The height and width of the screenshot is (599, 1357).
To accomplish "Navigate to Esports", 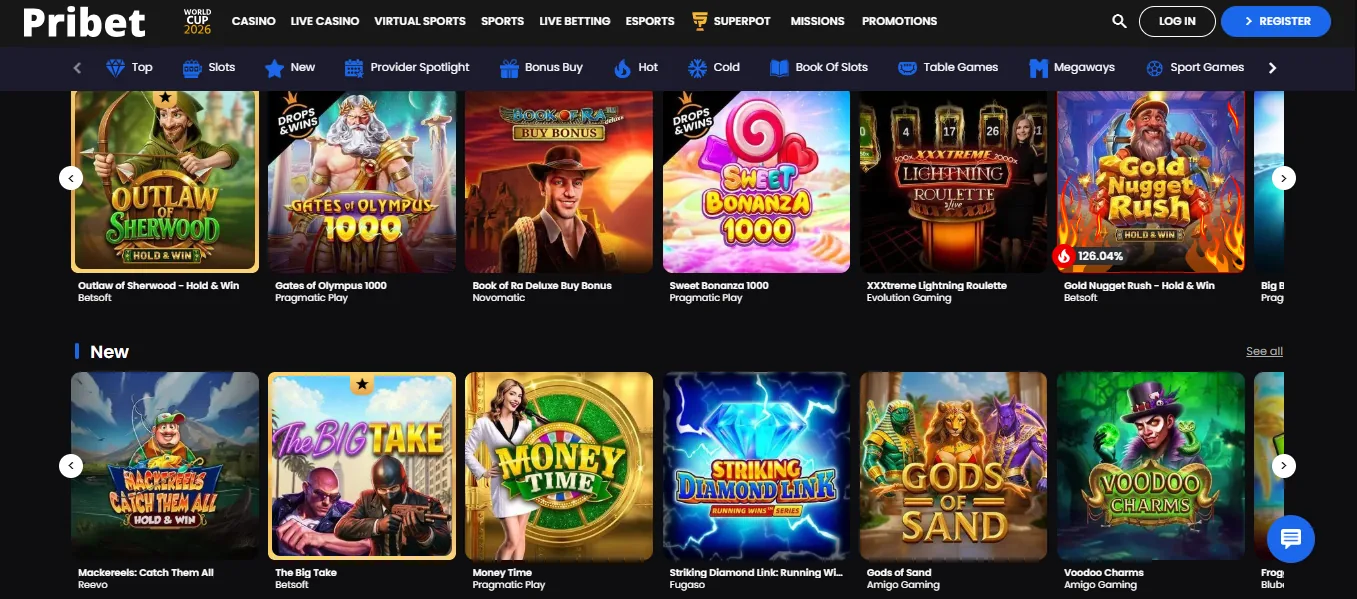I will coord(650,21).
